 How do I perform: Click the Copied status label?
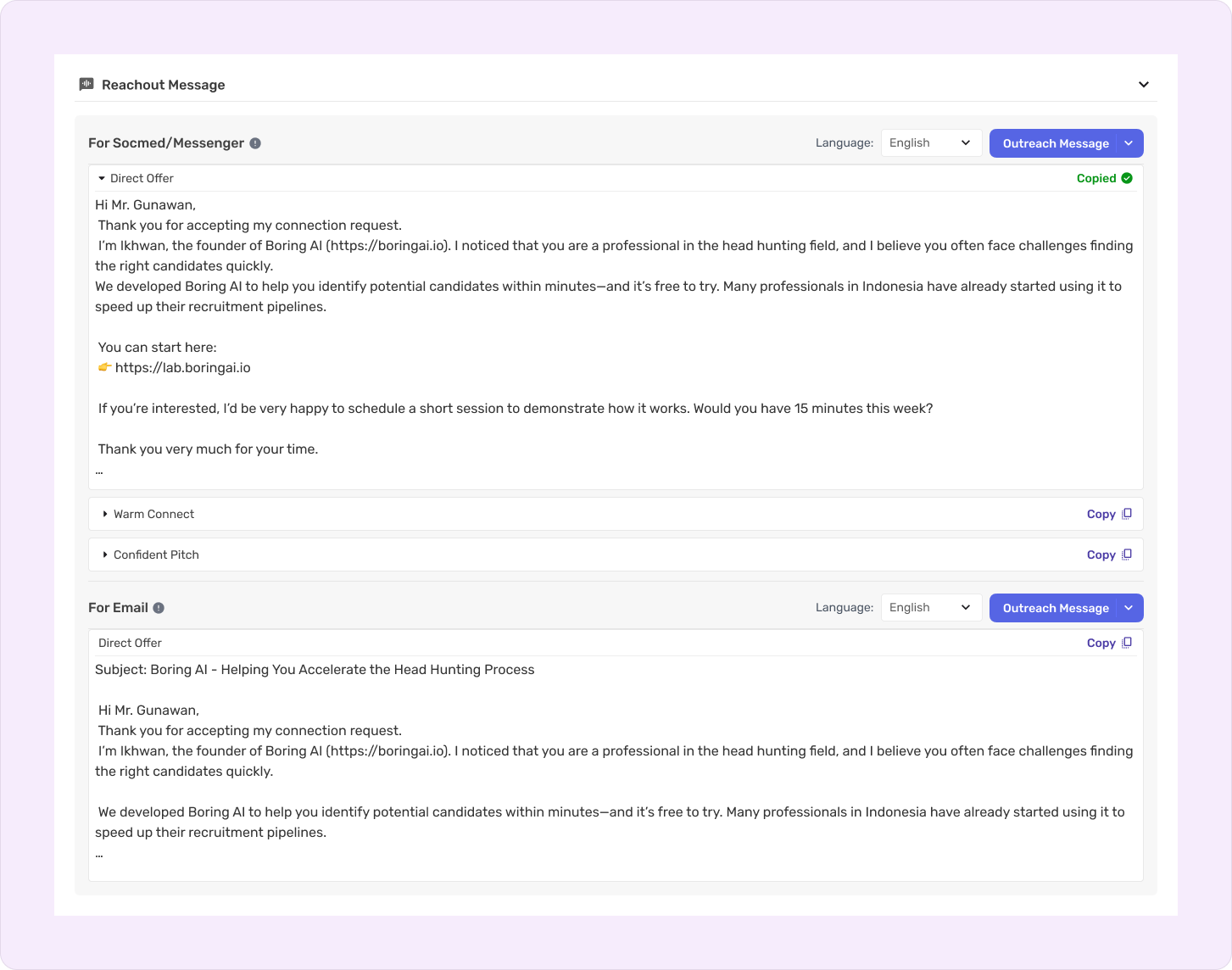click(1095, 178)
